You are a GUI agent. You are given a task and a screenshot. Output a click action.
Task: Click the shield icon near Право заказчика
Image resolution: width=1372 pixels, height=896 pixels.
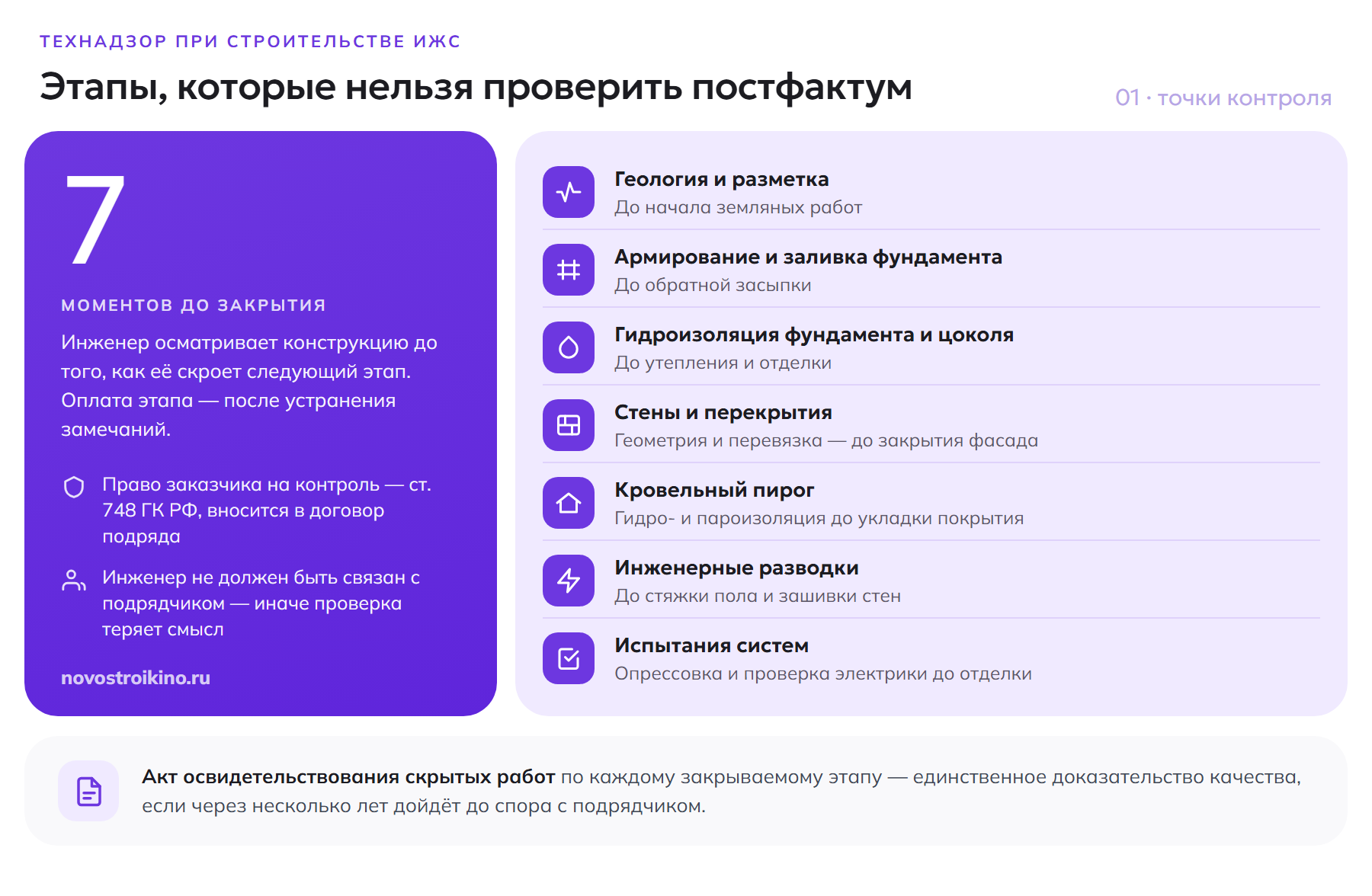(74, 487)
